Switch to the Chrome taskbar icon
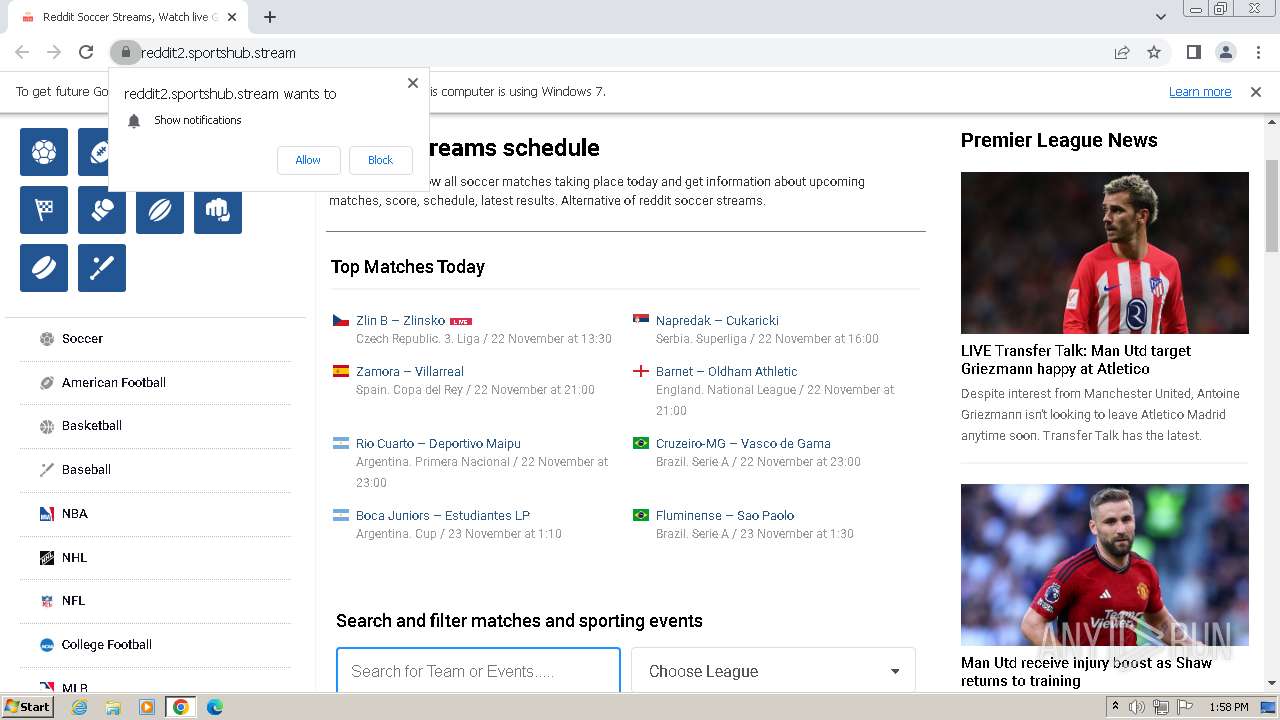The height and width of the screenshot is (720, 1280). [181, 707]
